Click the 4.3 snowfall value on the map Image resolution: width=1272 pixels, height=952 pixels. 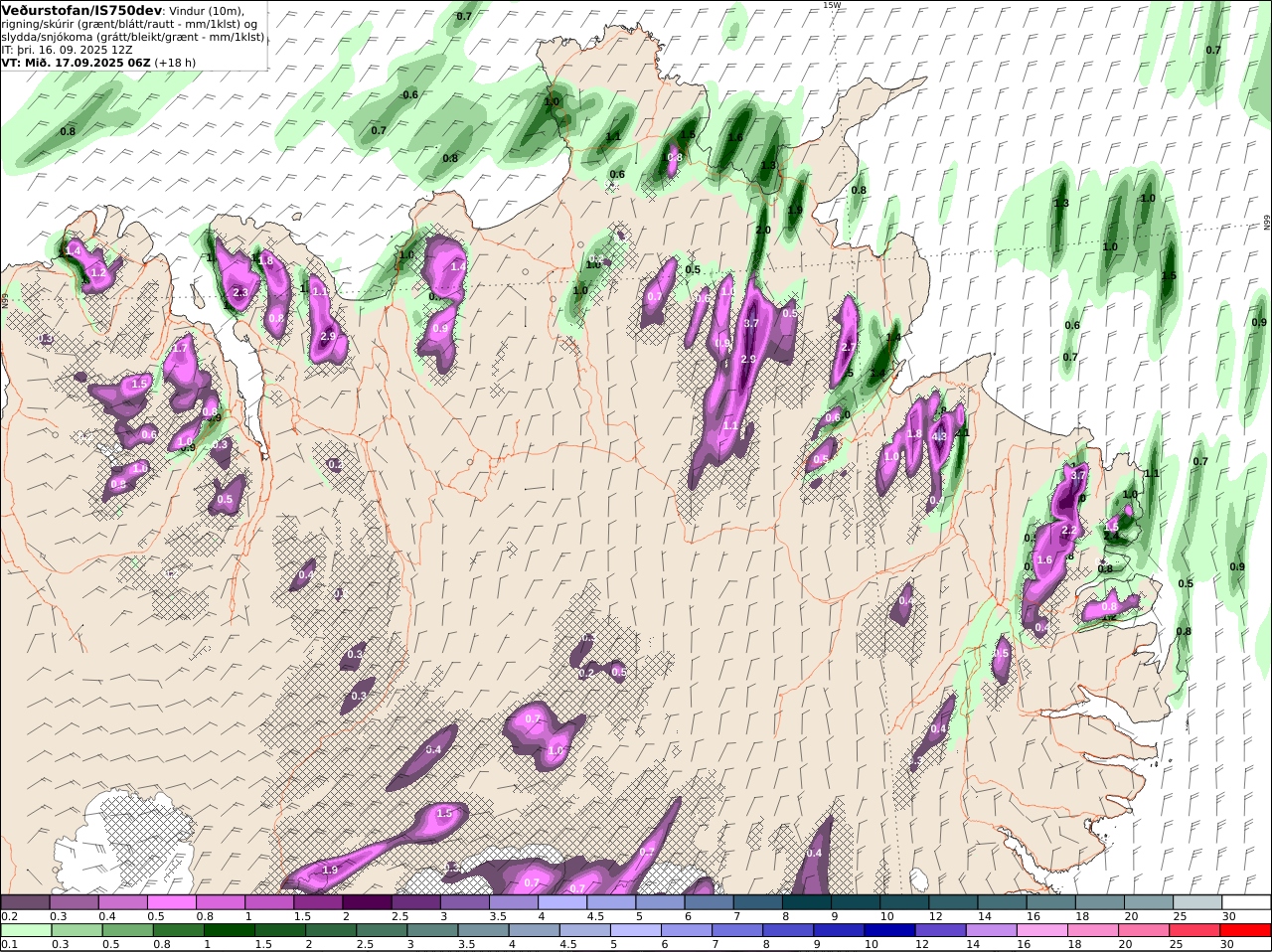coord(939,436)
